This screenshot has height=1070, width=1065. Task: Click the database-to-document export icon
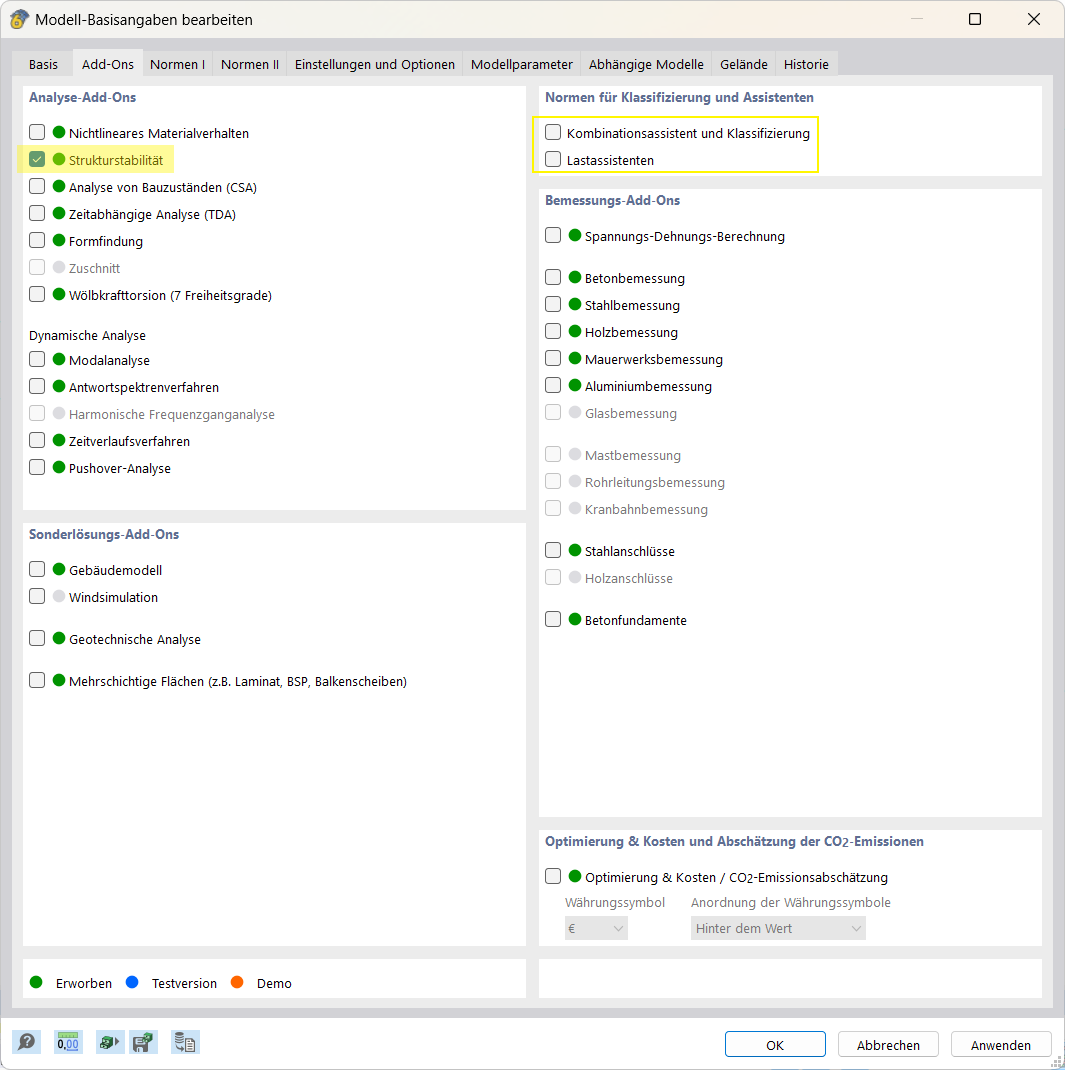pyautogui.click(x=185, y=1042)
